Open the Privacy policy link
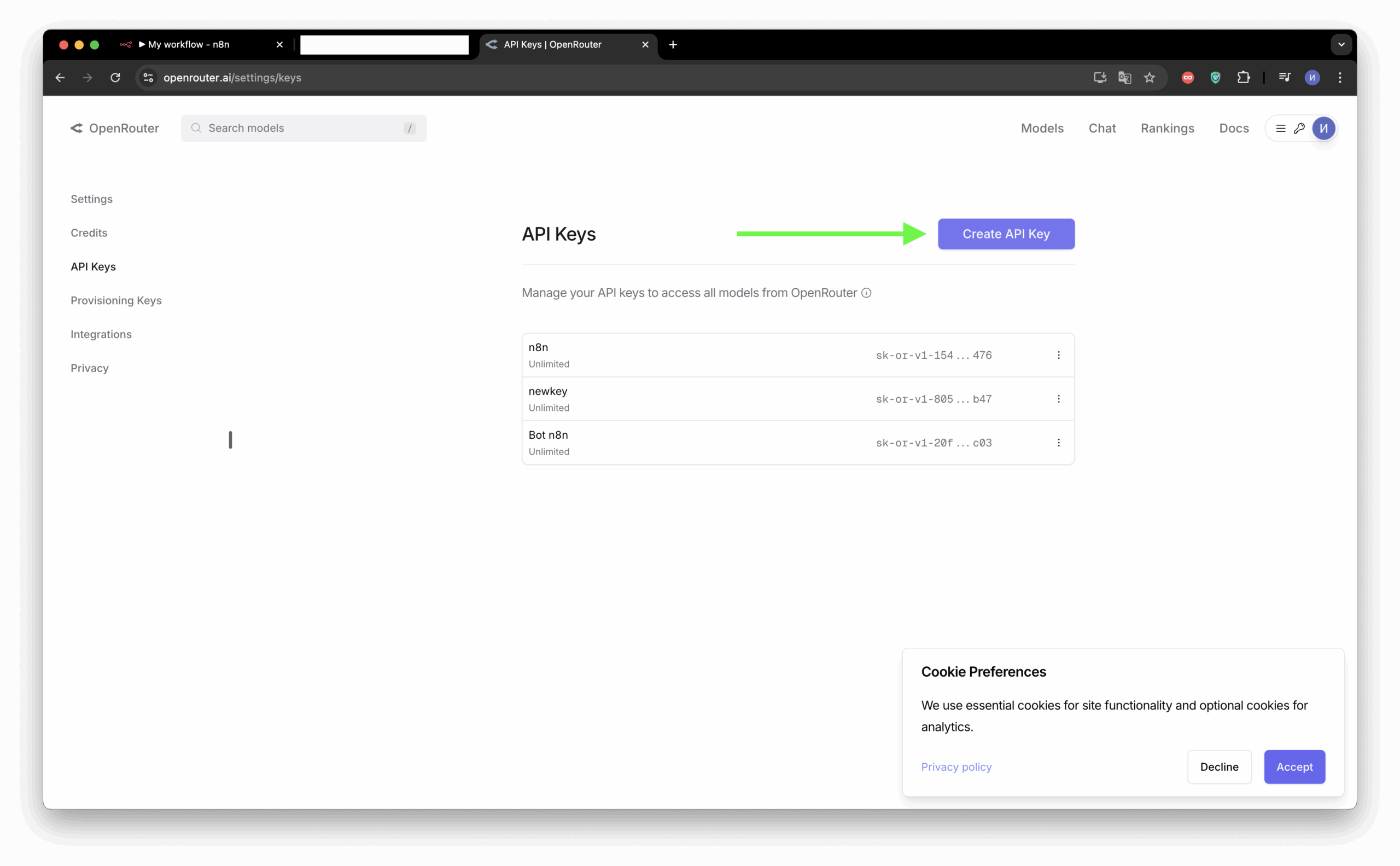The height and width of the screenshot is (866, 1400). pos(956,767)
